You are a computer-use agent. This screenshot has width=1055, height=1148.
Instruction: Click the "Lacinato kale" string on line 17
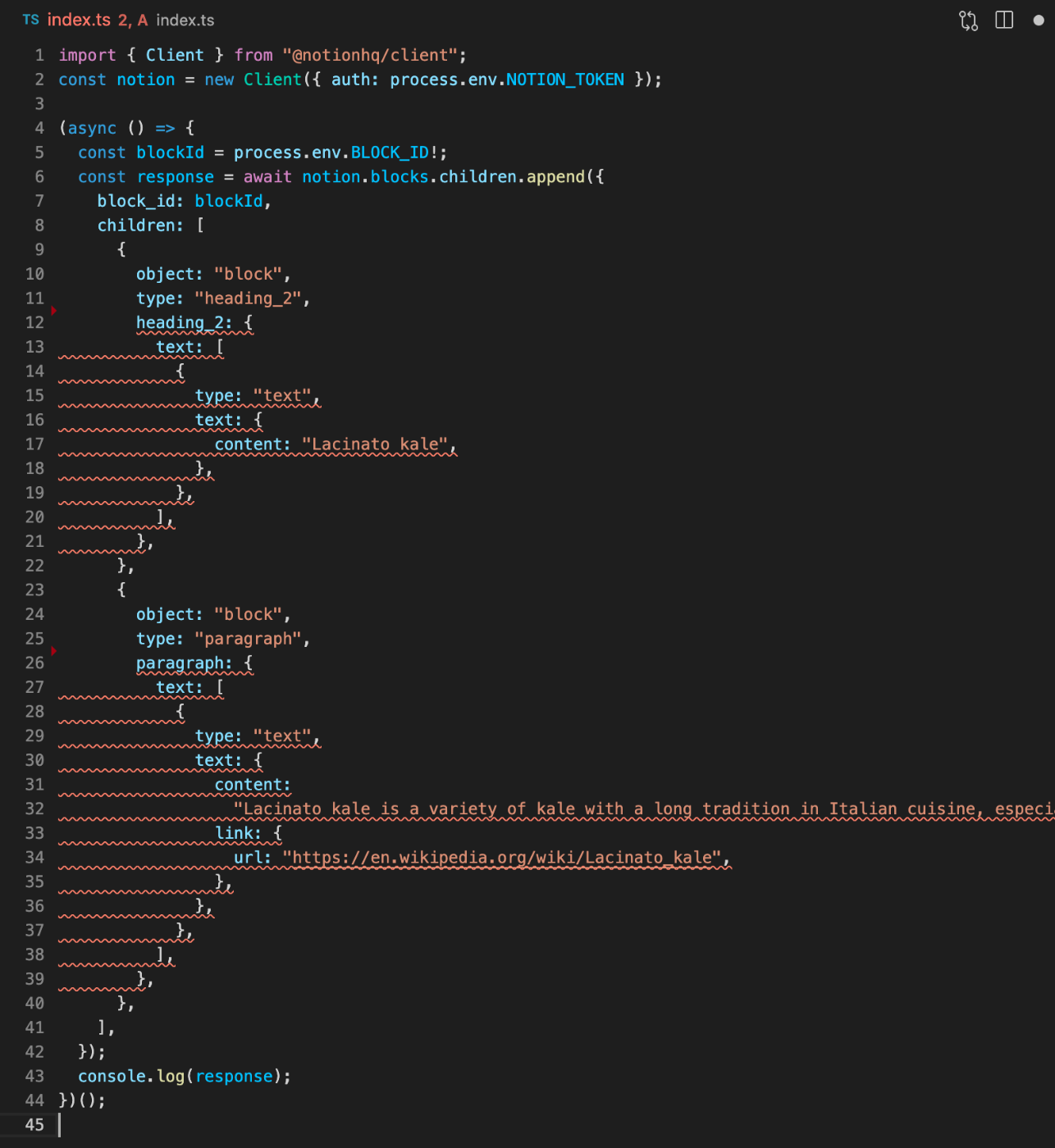coord(375,444)
